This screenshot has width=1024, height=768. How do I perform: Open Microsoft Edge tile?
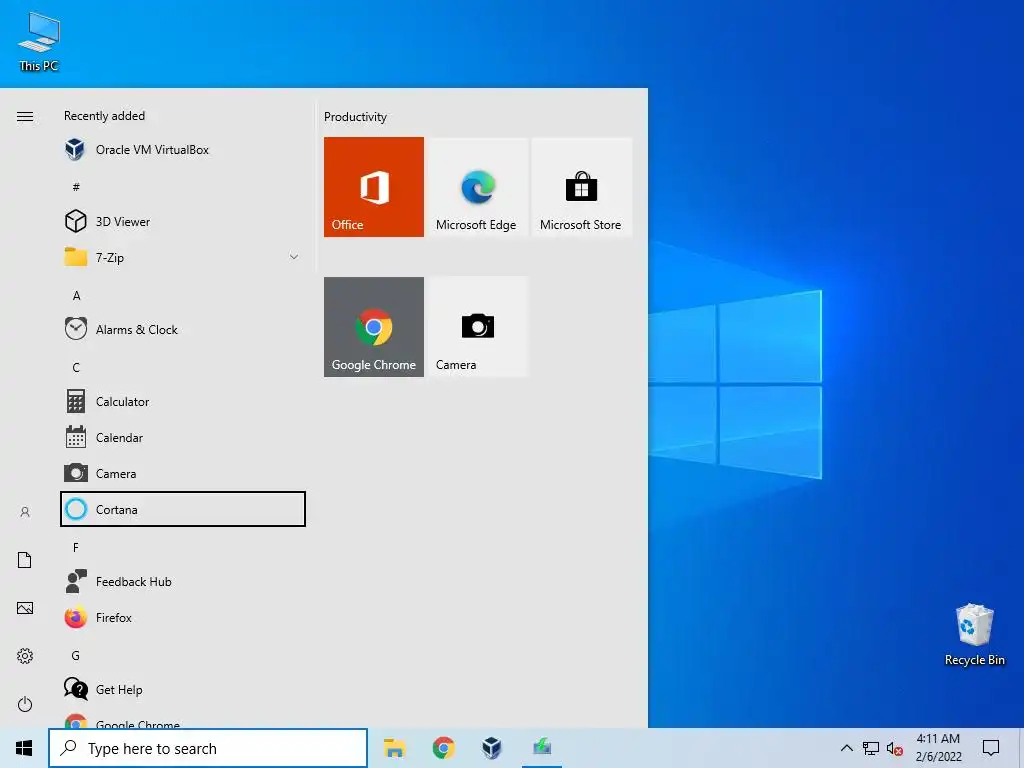coord(478,187)
